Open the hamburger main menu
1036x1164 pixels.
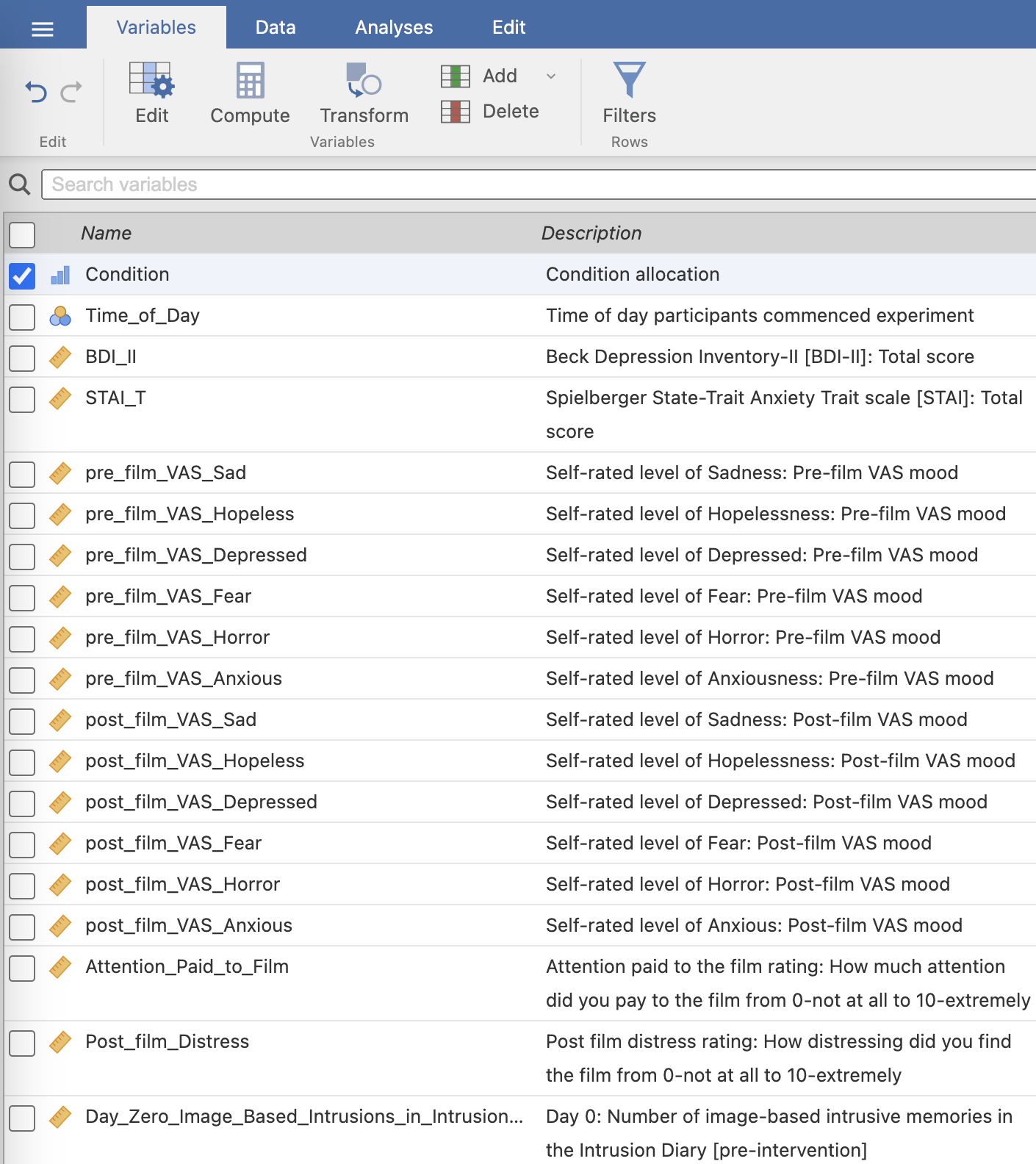click(43, 29)
